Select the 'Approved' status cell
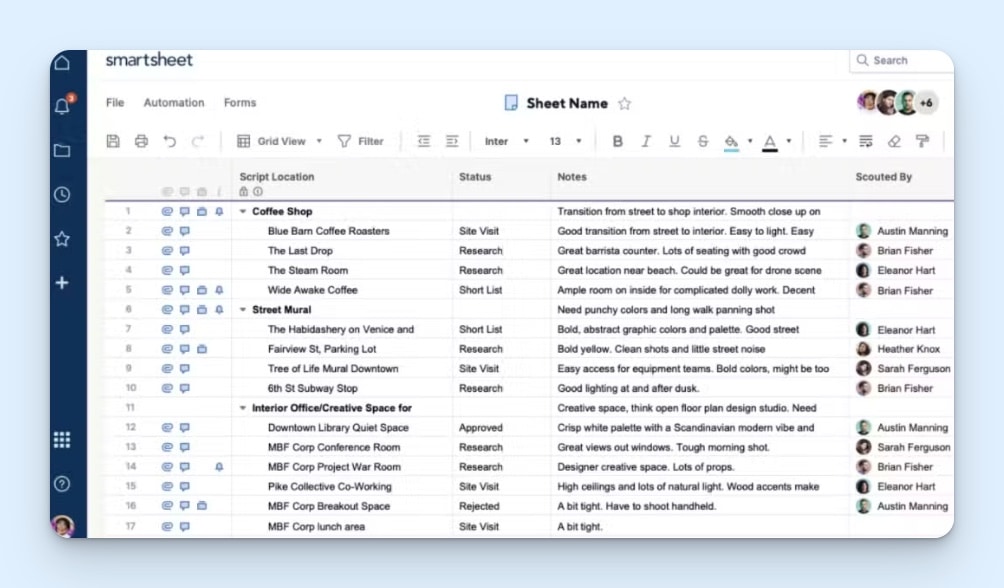The height and width of the screenshot is (588, 1004). click(502, 427)
